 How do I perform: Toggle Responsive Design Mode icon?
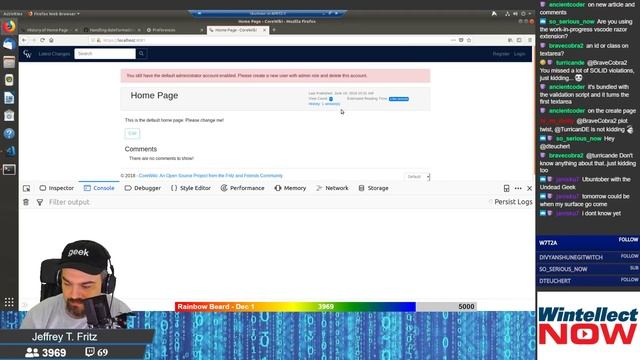[x=507, y=188]
